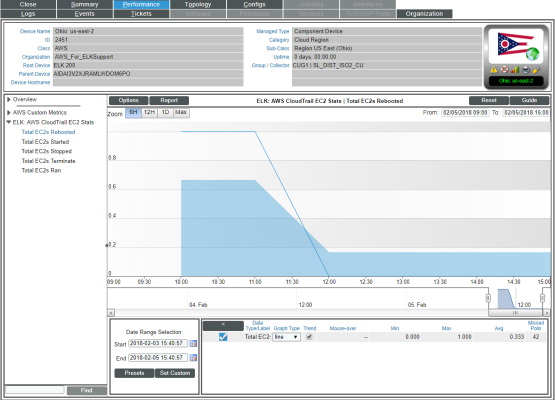
Task: Click the Root Device value ELK 200
Action: (64, 65)
